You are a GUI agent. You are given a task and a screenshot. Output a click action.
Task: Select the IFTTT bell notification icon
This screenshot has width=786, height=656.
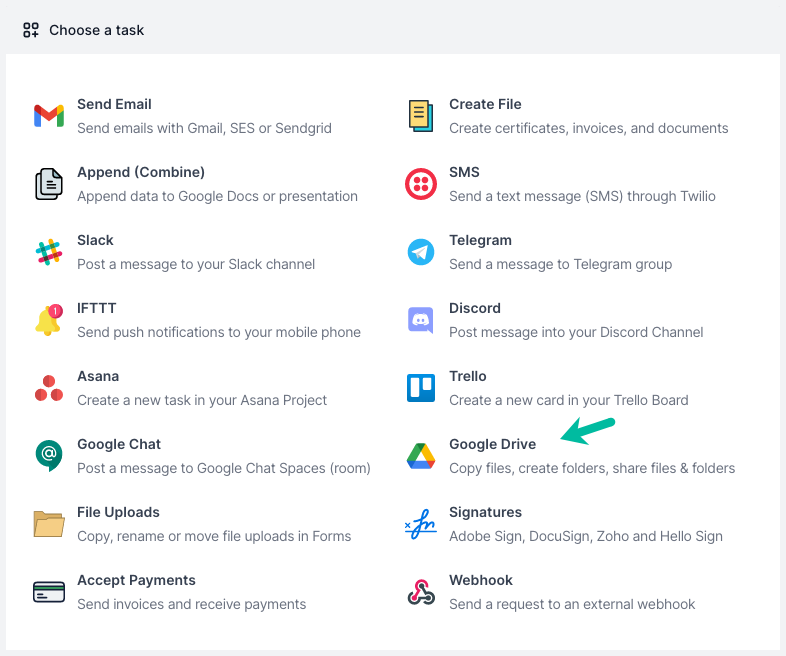click(49, 320)
